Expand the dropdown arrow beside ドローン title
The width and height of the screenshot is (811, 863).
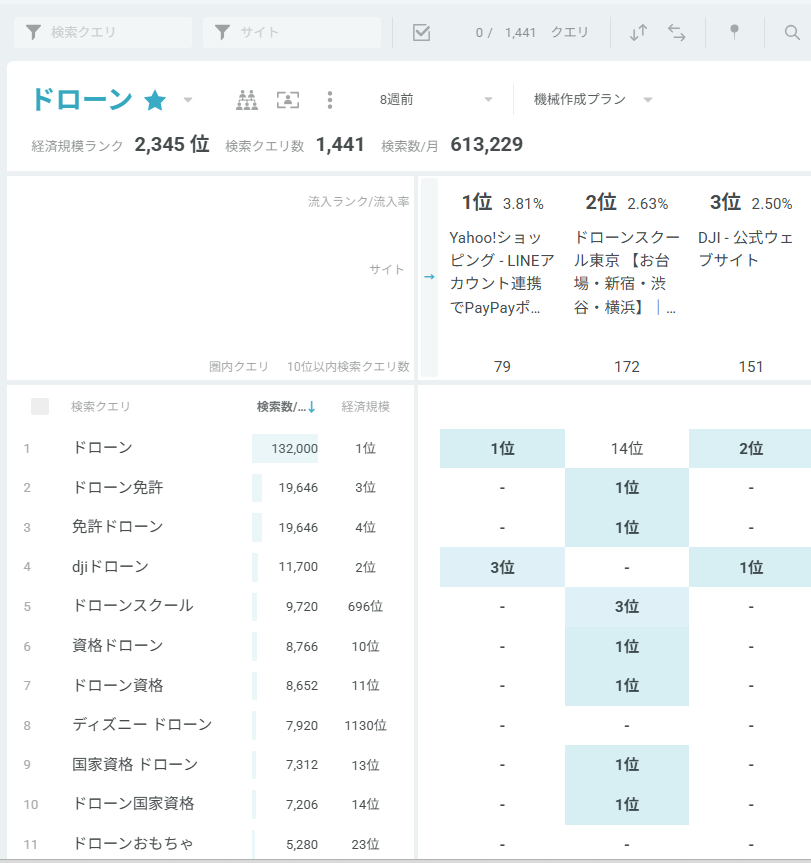point(188,100)
